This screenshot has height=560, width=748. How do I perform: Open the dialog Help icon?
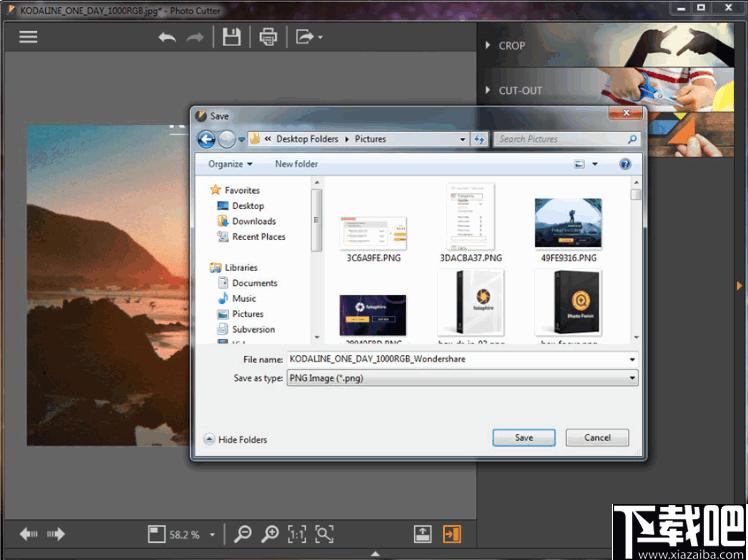(x=625, y=164)
